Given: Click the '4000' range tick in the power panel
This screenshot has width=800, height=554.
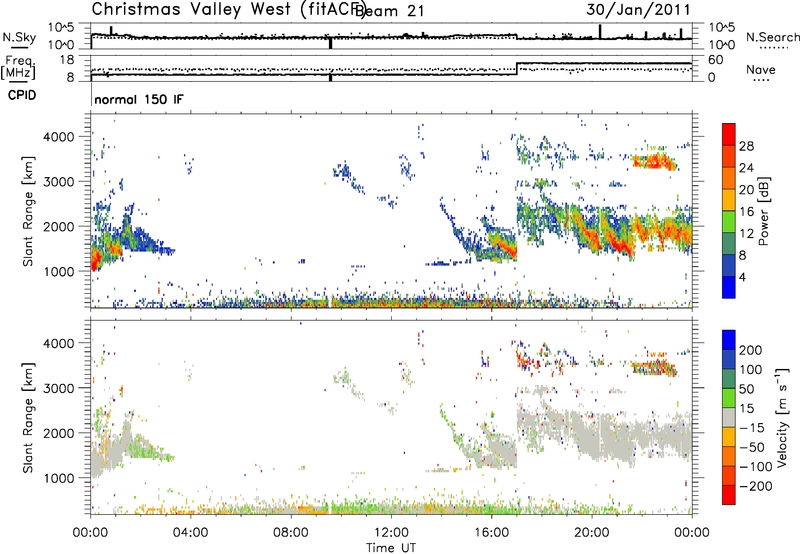Looking at the screenshot, I should pos(59,137).
